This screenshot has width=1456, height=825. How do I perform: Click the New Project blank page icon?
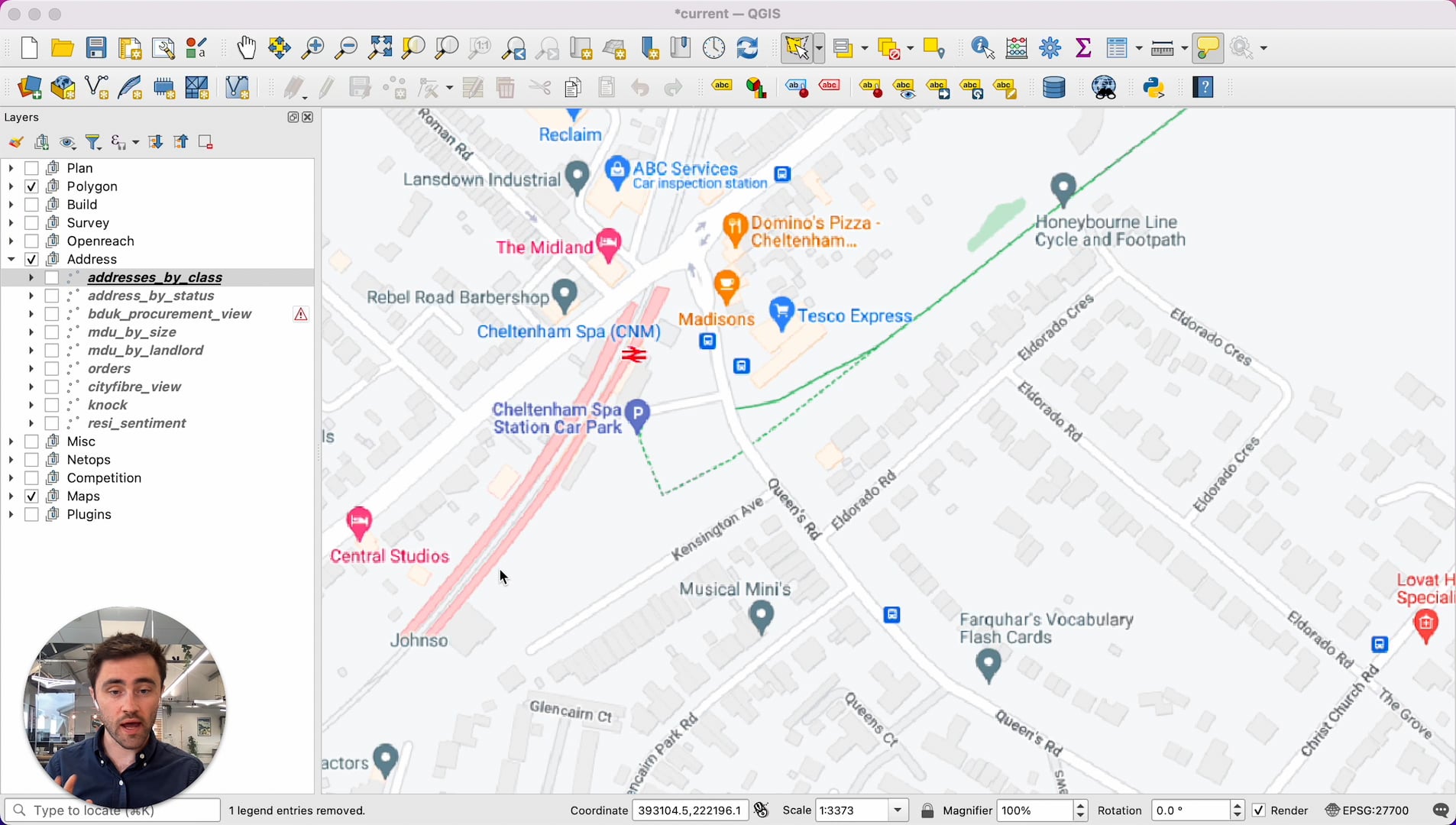[29, 48]
